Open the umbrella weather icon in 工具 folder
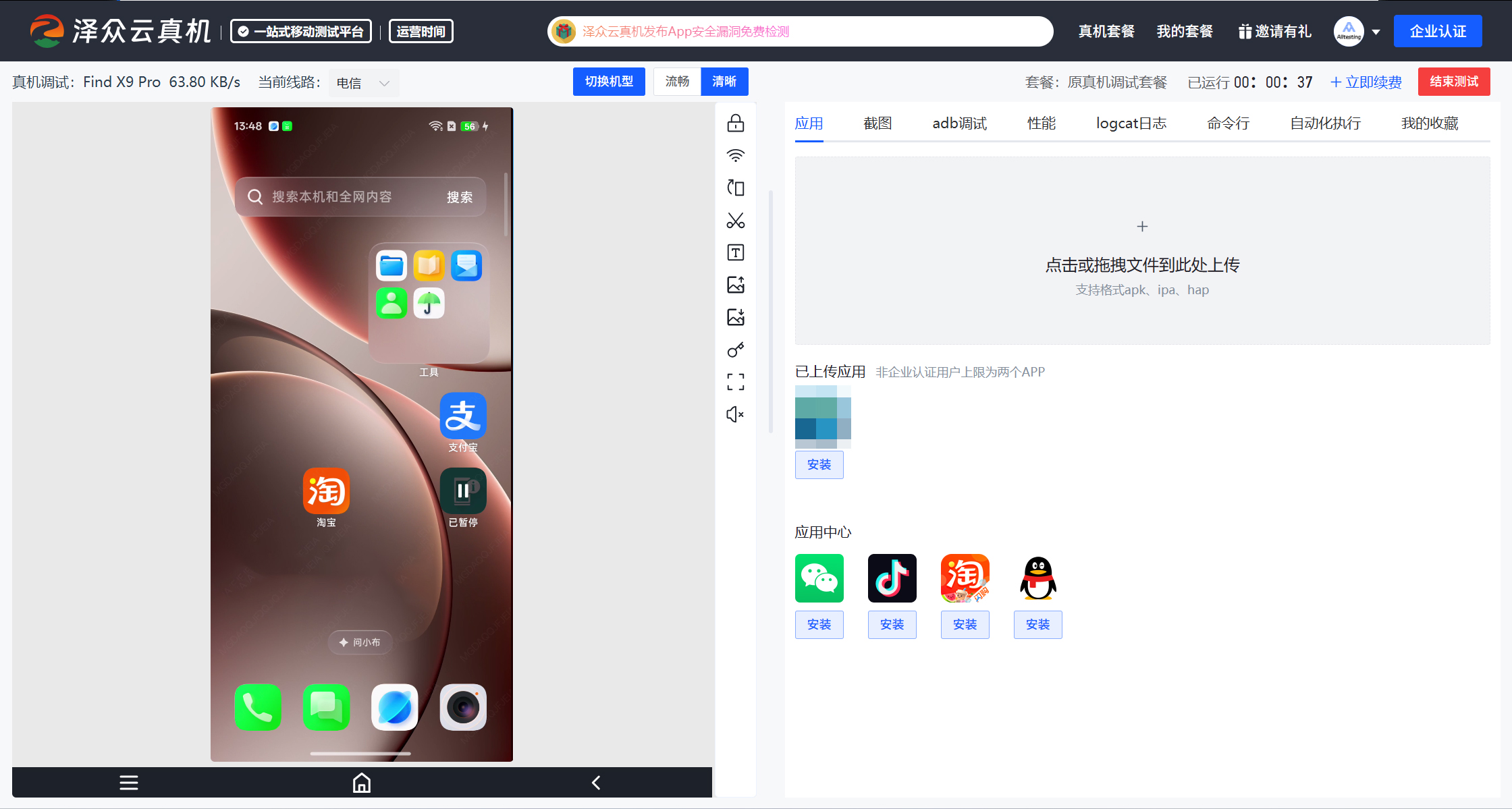This screenshot has width=1512, height=809. pyautogui.click(x=429, y=303)
